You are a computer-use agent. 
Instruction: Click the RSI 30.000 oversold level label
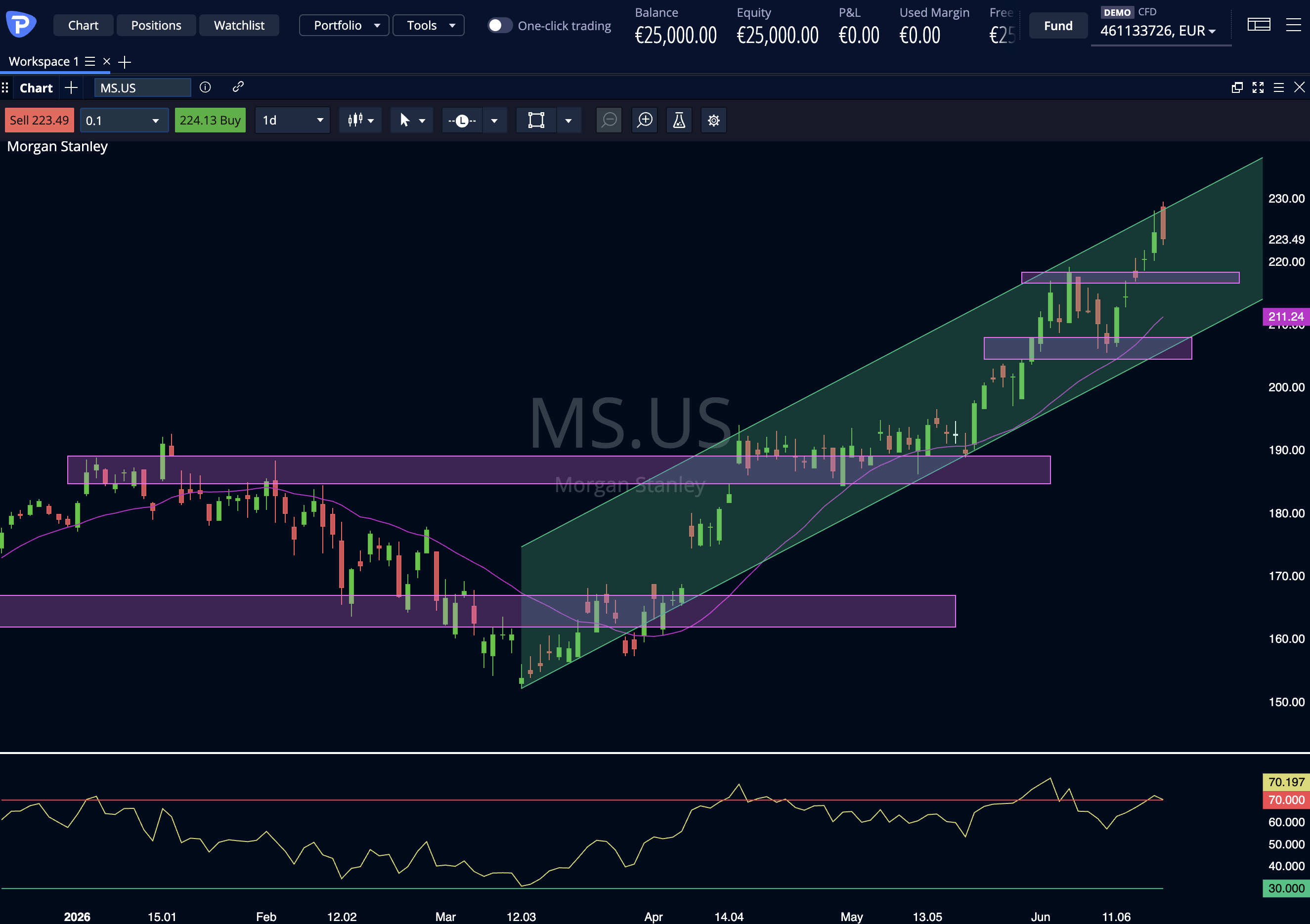[x=1286, y=888]
